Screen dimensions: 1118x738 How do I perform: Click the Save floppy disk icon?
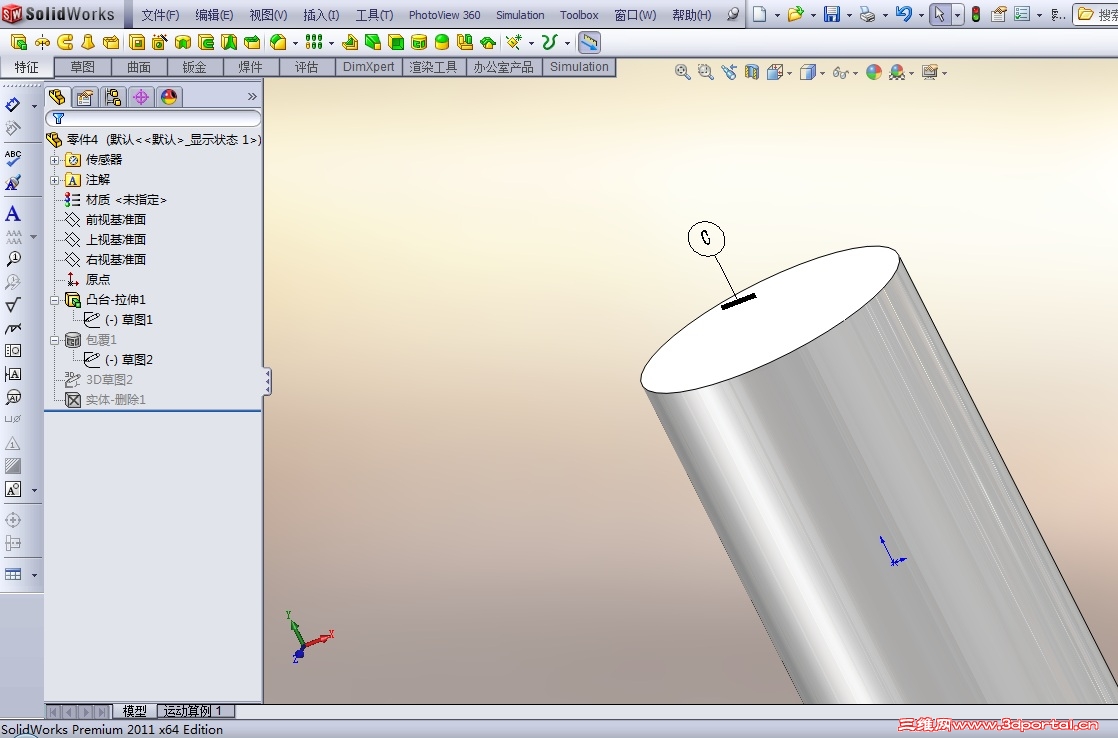coord(831,14)
